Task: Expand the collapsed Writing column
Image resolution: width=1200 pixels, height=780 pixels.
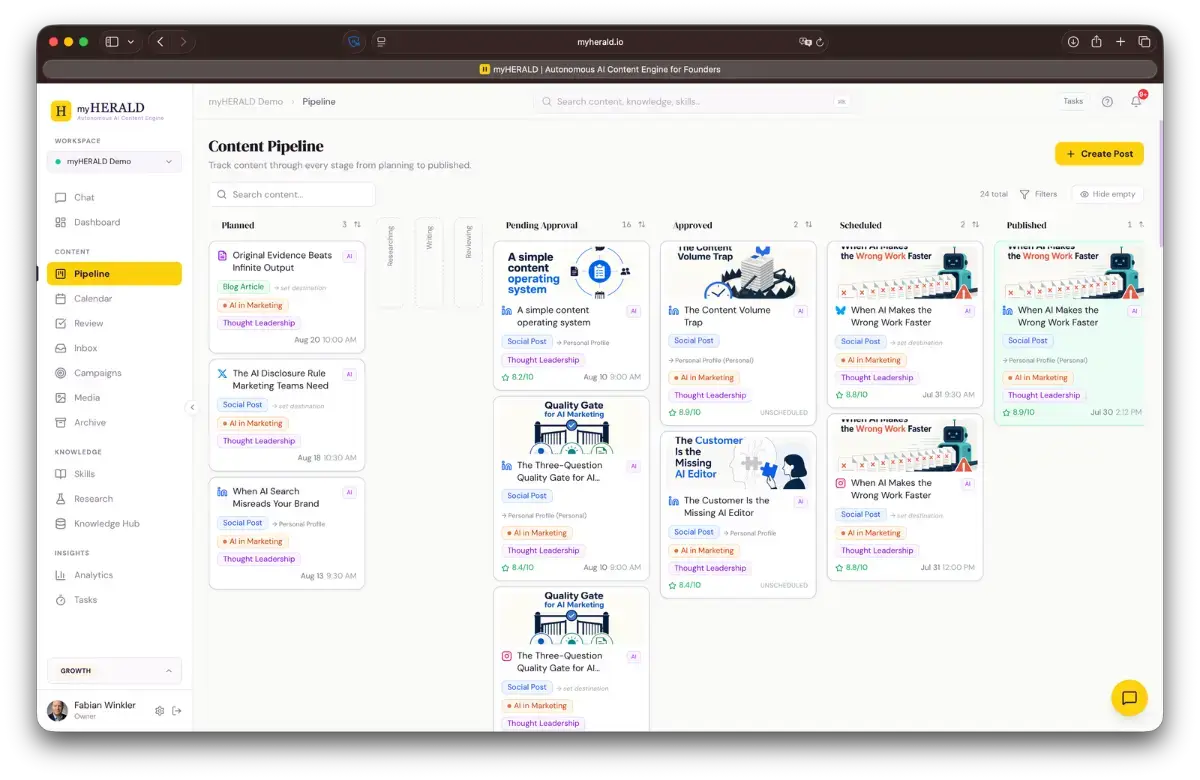Action: (429, 263)
